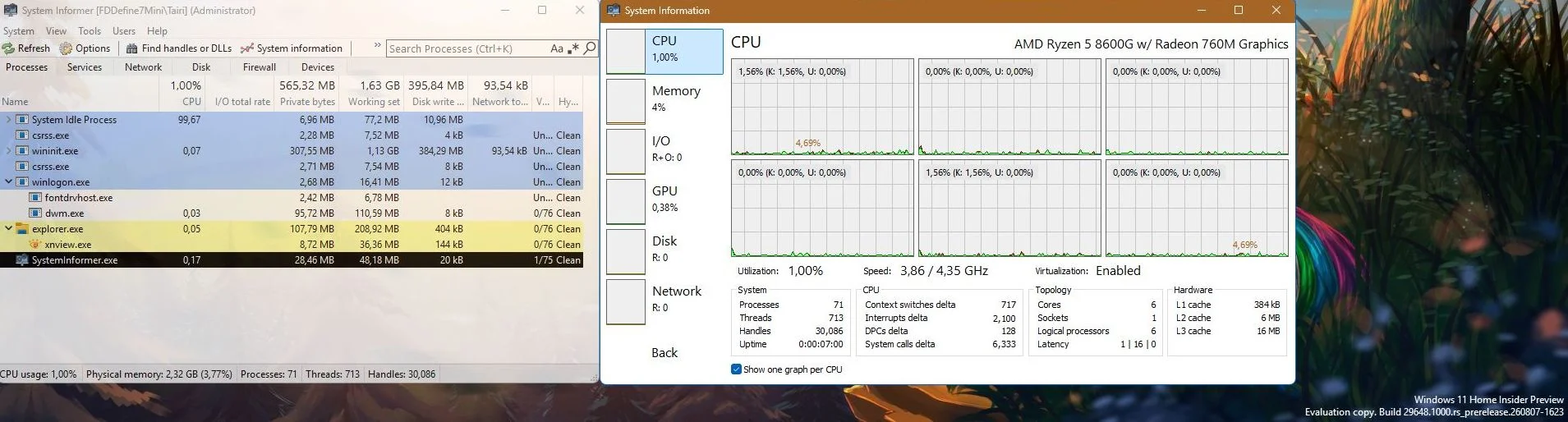Click the winlogon.exe process icon
The width and height of the screenshot is (1568, 422).
[22, 182]
